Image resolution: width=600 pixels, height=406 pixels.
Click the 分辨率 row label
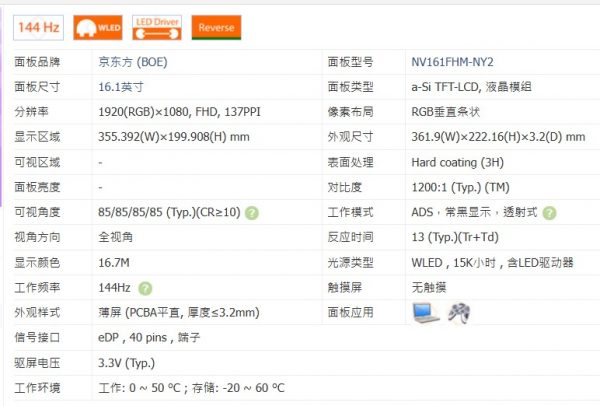[x=31, y=112]
